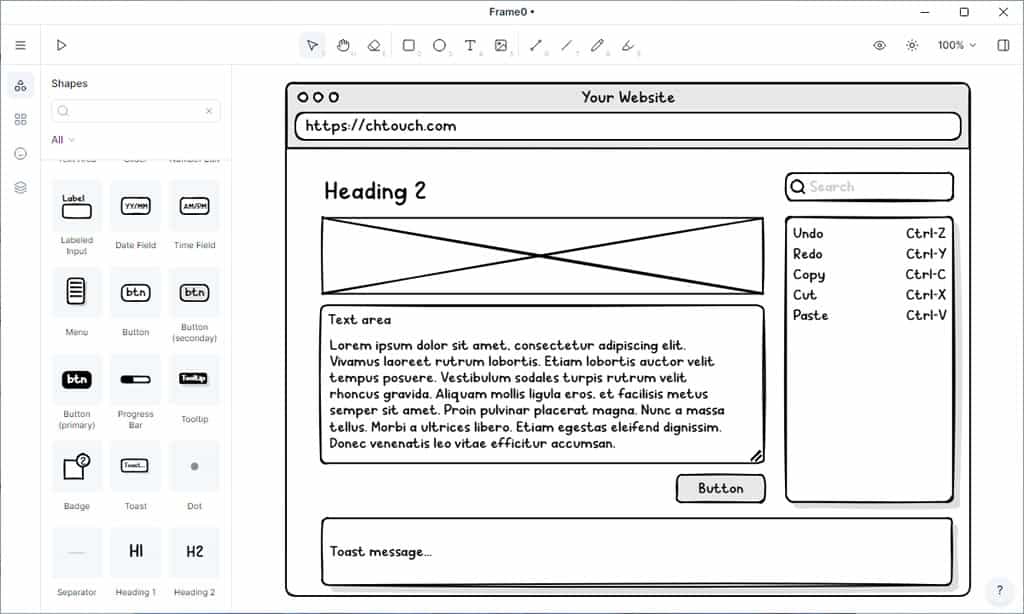Expand the All category filter
This screenshot has width=1024, height=614.
63,140
